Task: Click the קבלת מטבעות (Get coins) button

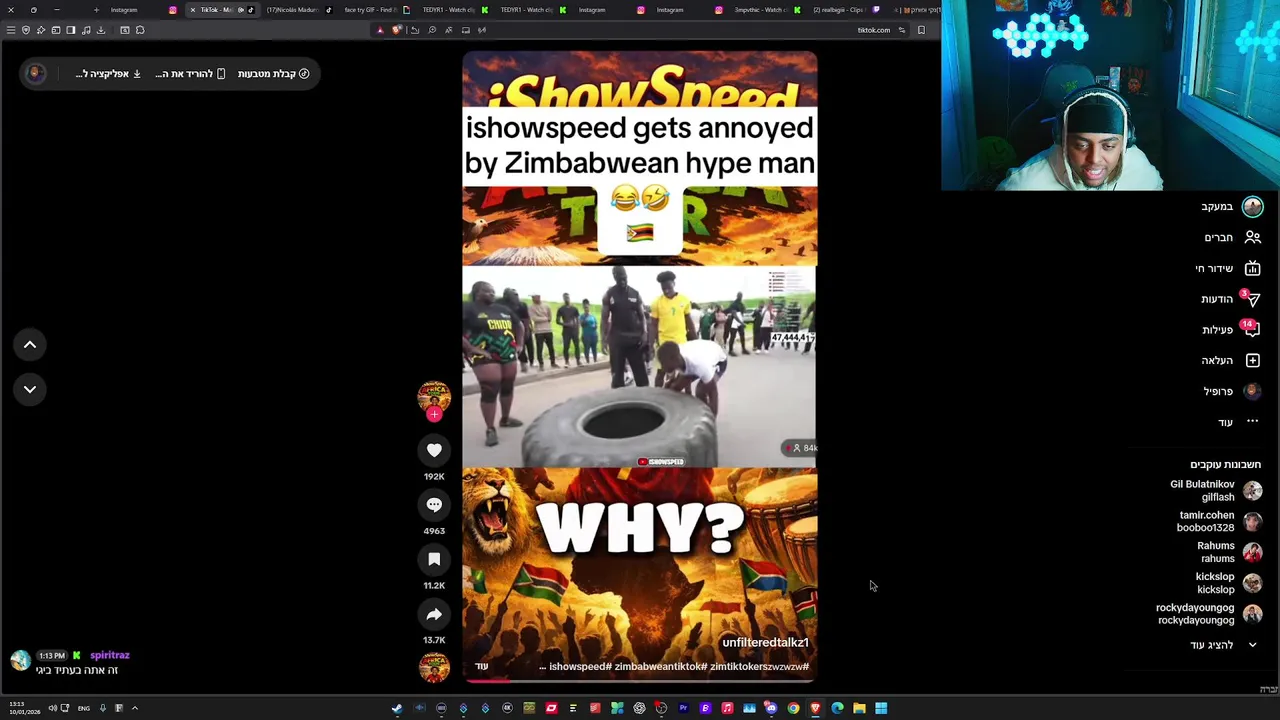Action: click(273, 74)
